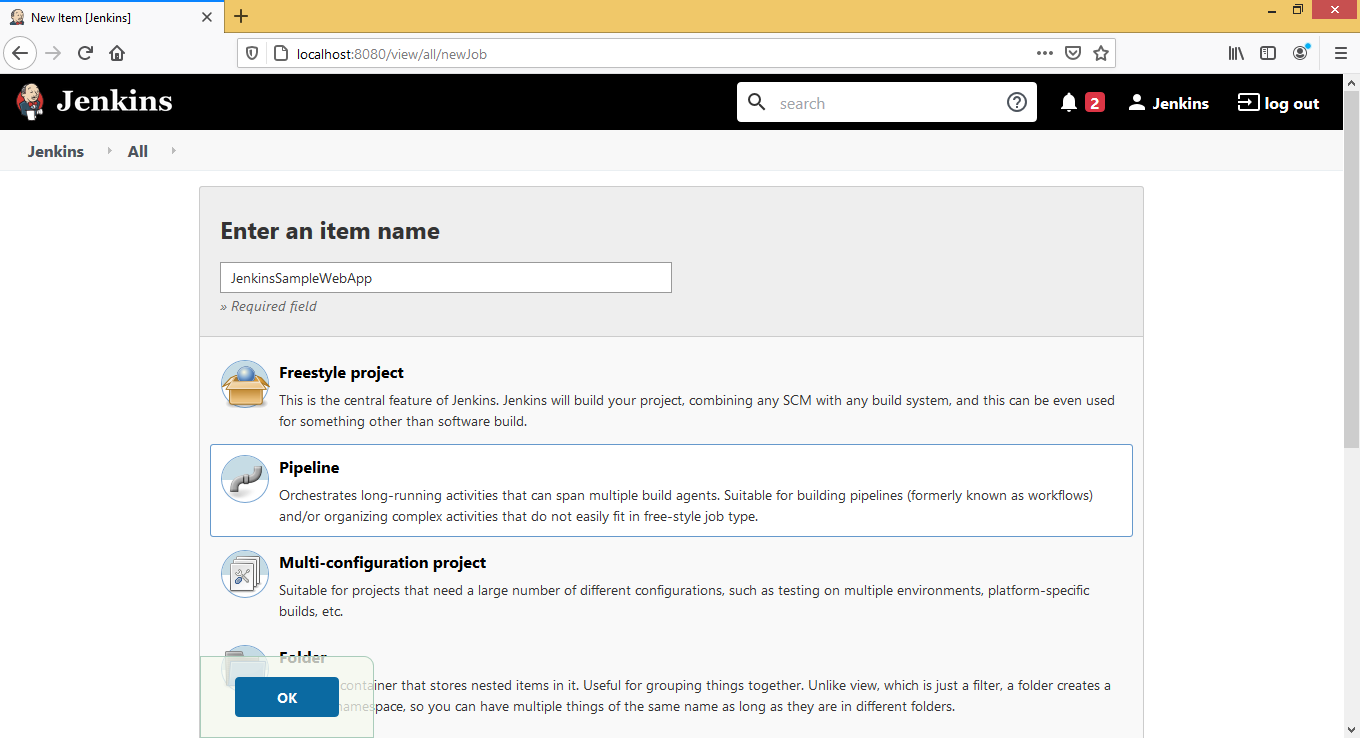Open the browser home page
Screen dimensions: 1360x738
(117, 53)
